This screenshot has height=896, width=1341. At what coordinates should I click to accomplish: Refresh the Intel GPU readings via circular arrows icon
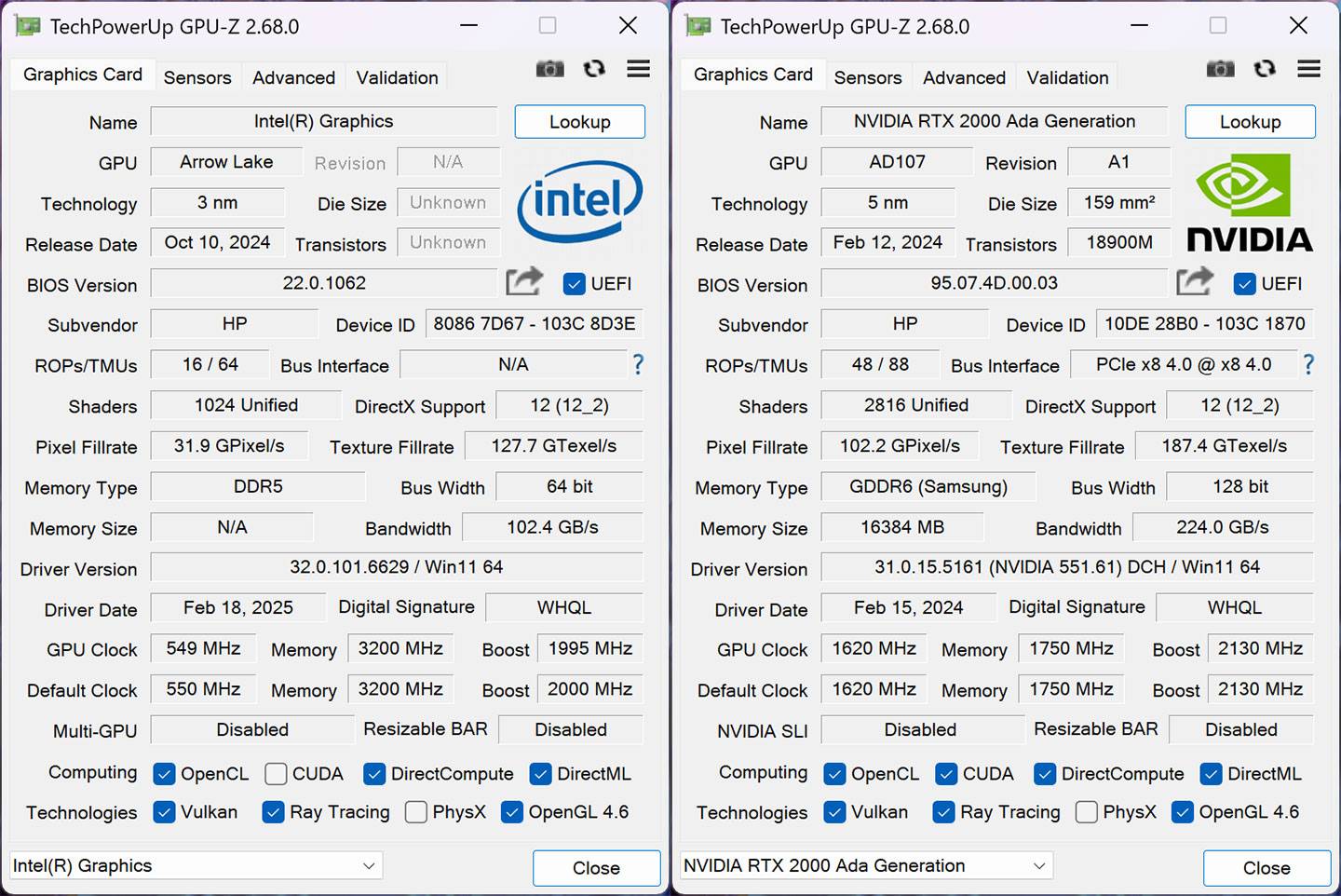(x=594, y=69)
